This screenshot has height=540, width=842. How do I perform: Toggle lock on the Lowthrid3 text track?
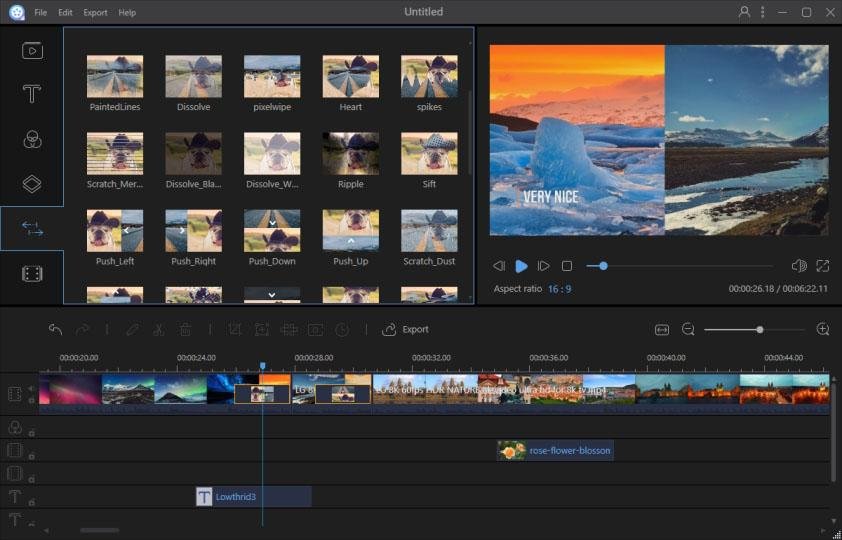tap(32, 500)
